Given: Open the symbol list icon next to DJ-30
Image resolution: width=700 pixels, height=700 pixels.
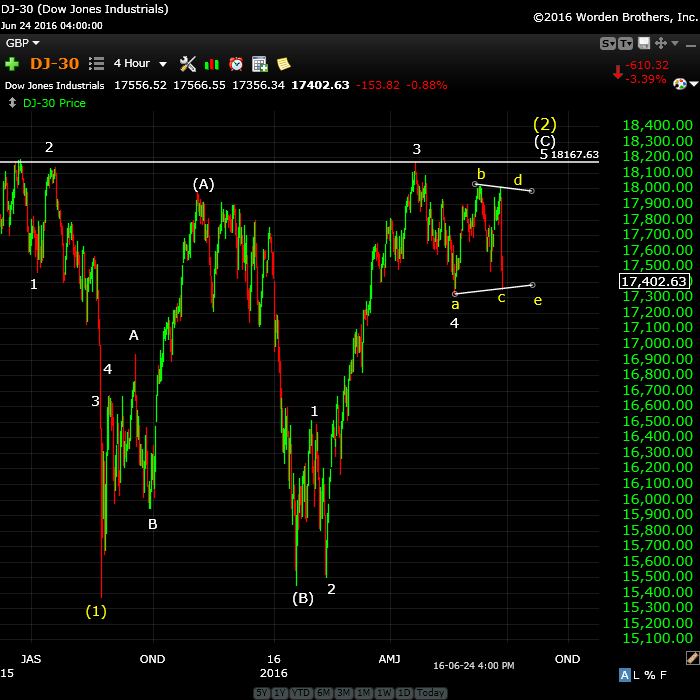Looking at the screenshot, I should [x=96, y=64].
